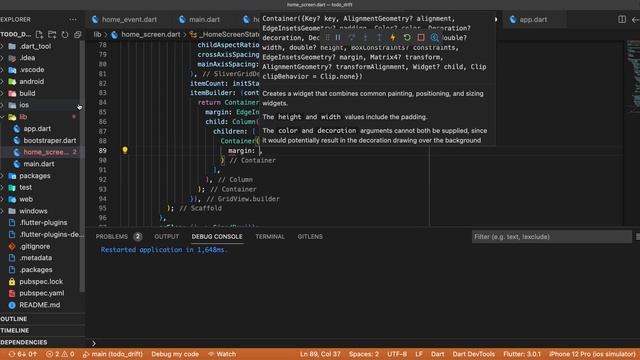Click new file icon in explorer
Image resolution: width=640 pixels, height=360 pixels.
[x=39, y=35]
